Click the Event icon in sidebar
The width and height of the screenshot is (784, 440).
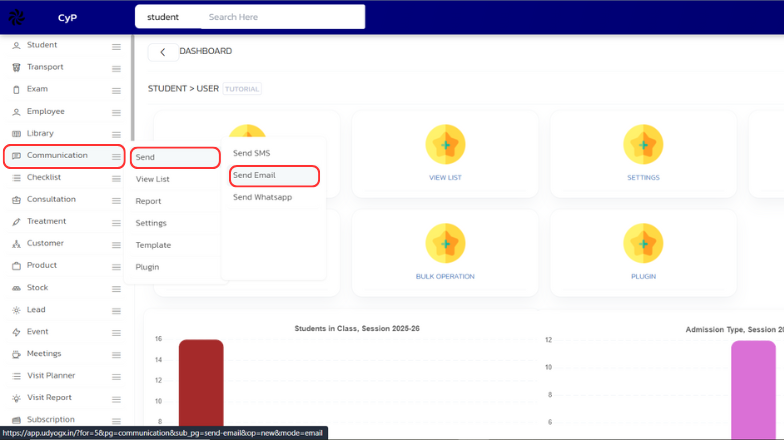pos(16,332)
